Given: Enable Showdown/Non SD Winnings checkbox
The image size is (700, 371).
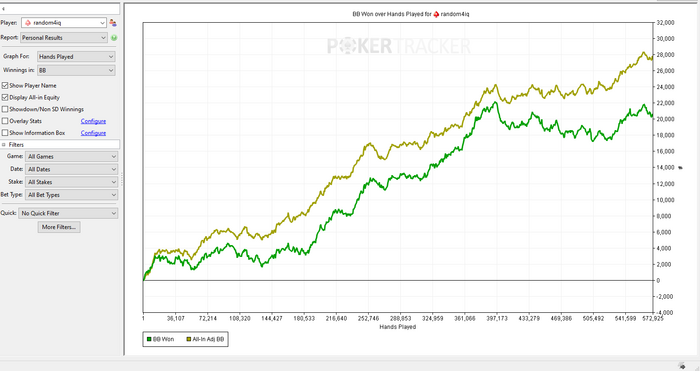Looking at the screenshot, I should [5, 109].
